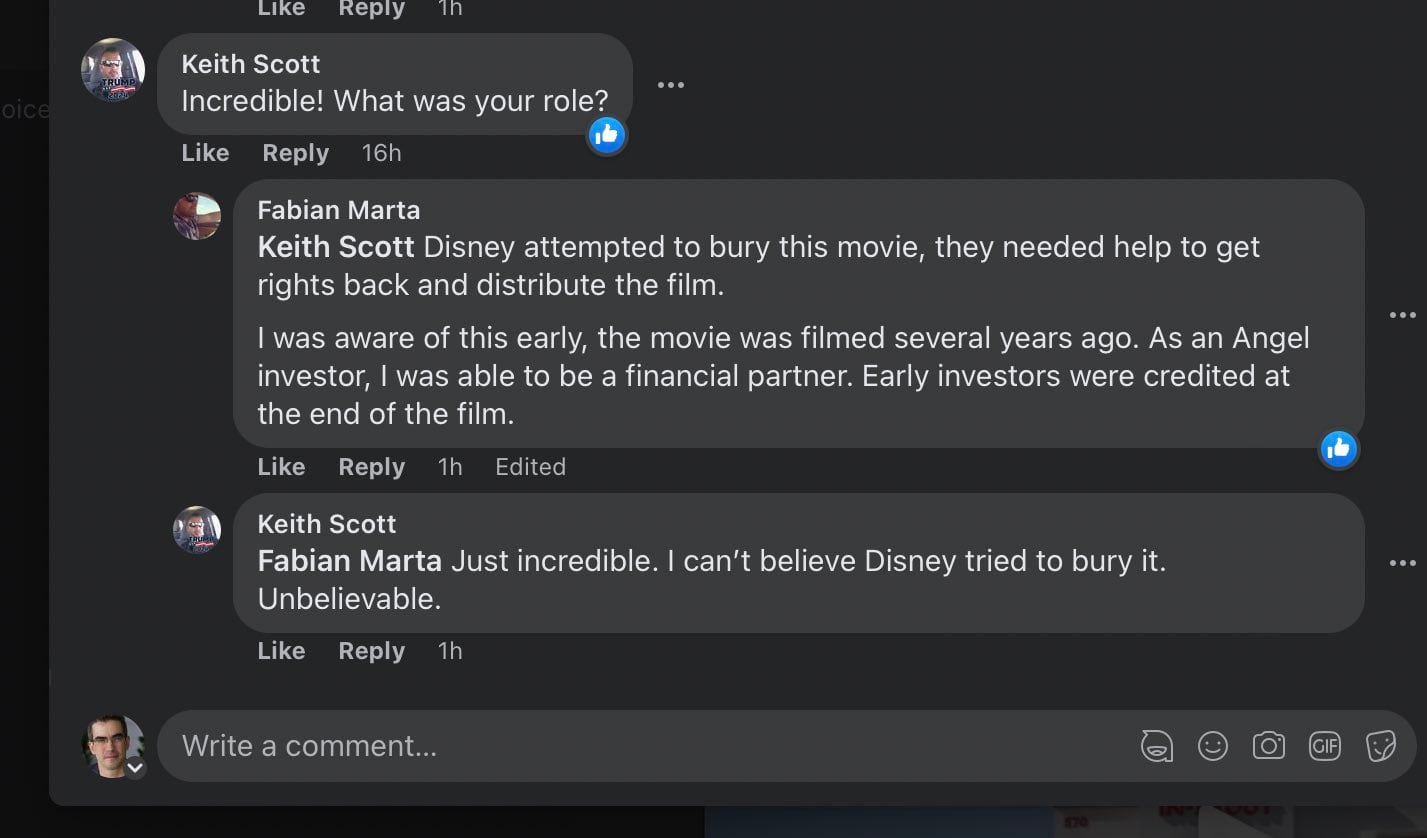Screen dimensions: 1427x838
Task: Reply to Keith Scott's 'Unbelievable' comment
Action: (x=371, y=651)
